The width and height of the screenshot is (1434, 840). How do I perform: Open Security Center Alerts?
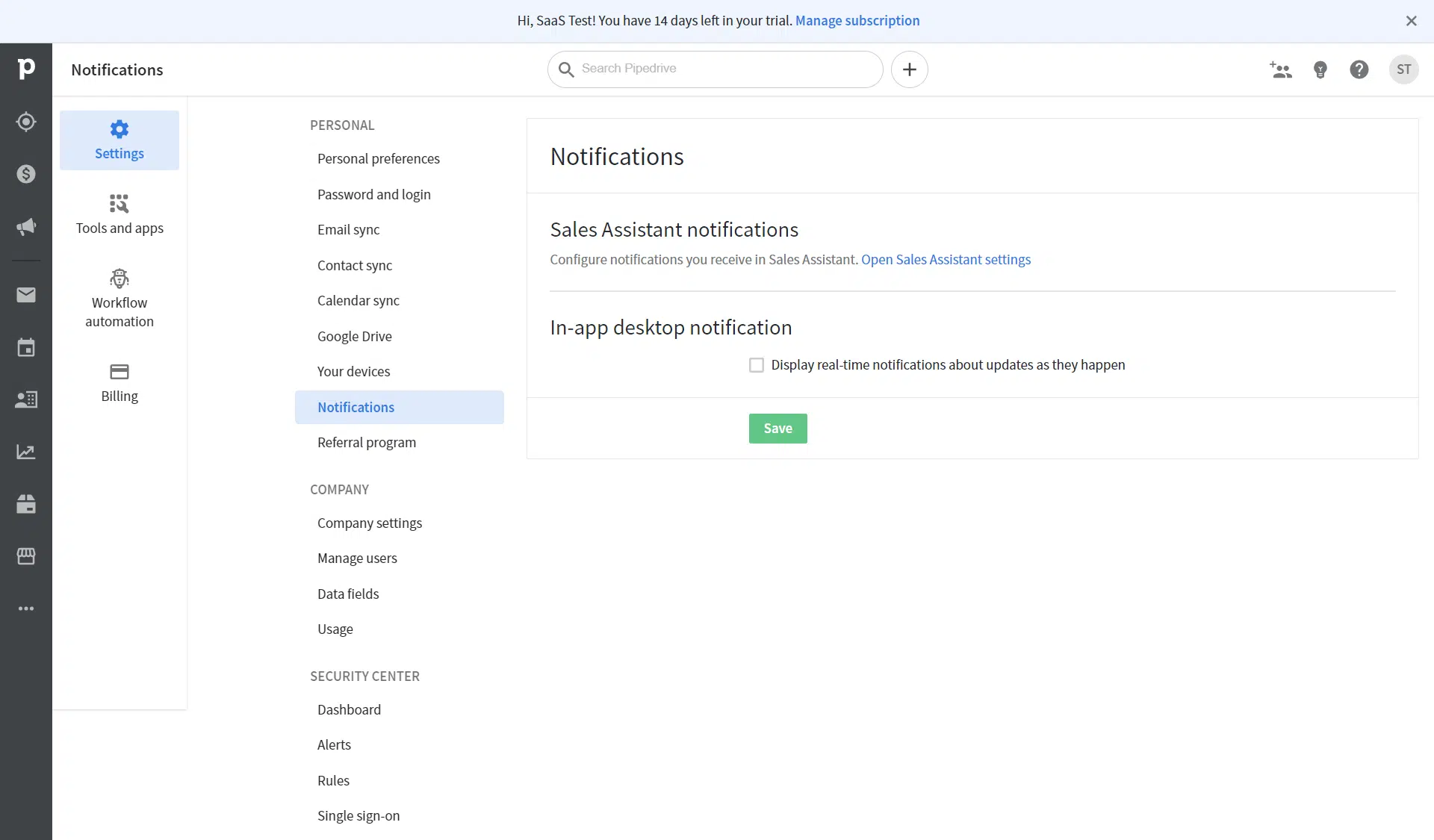pos(400,745)
